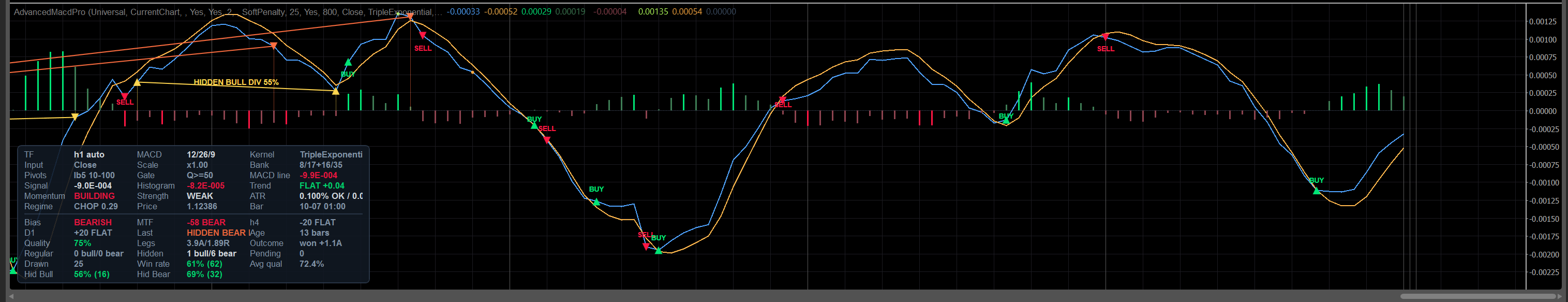Click the 0.00125 label on the price scale
Image resolution: width=1568 pixels, height=302 pixels.
coord(1543,21)
